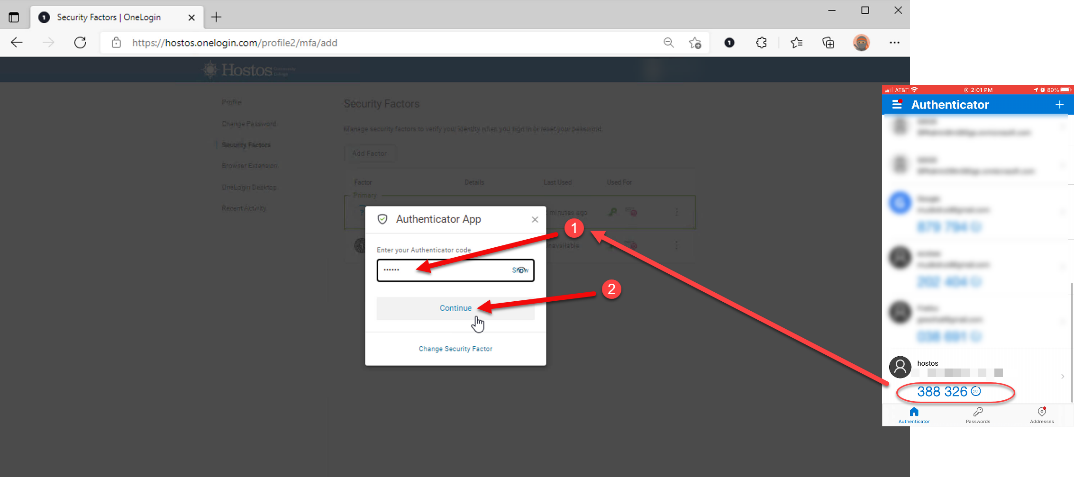
Task: Open the browser profile avatar
Action: pos(860,43)
